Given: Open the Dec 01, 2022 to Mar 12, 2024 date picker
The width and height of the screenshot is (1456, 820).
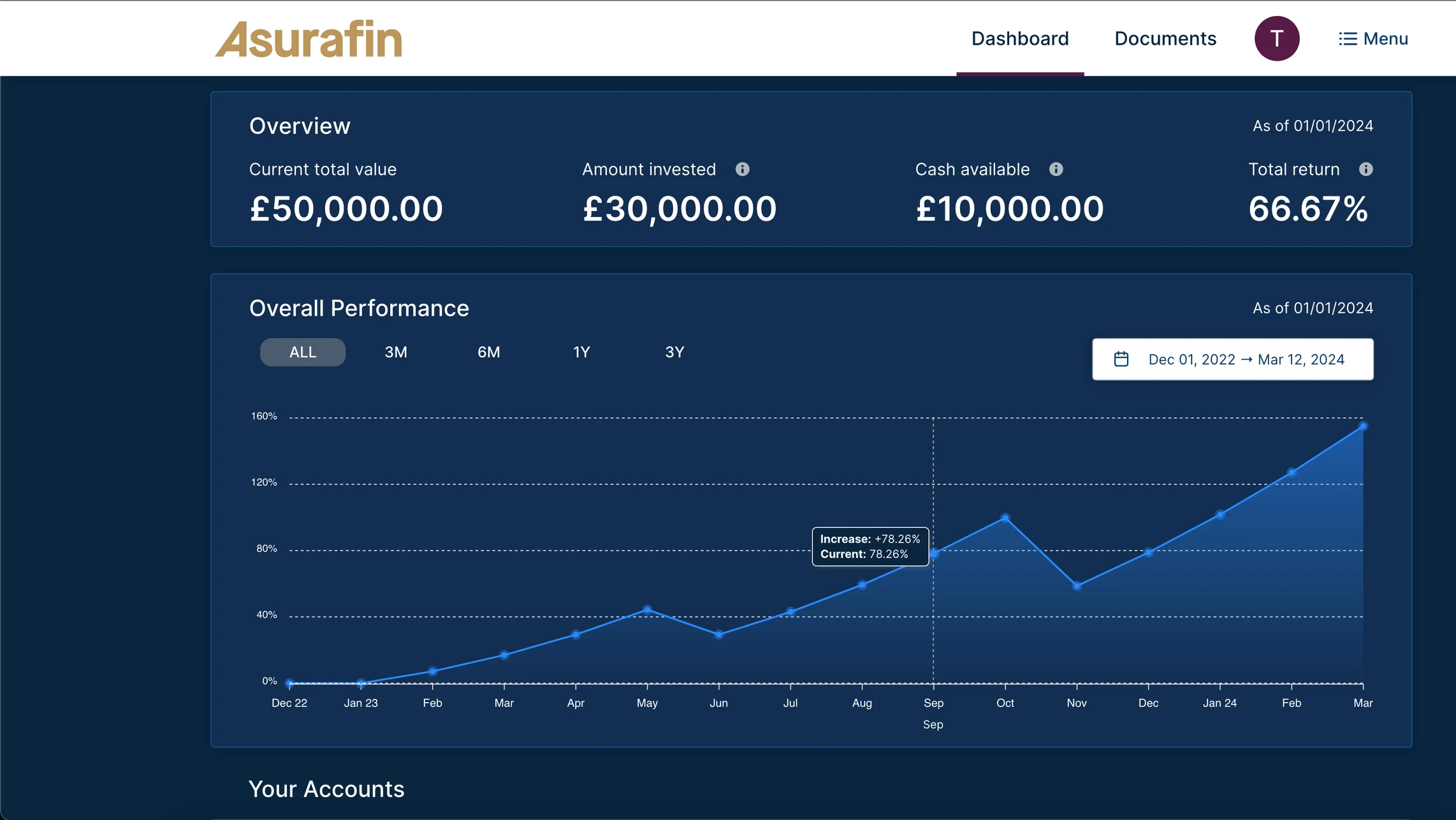Looking at the screenshot, I should point(1233,359).
